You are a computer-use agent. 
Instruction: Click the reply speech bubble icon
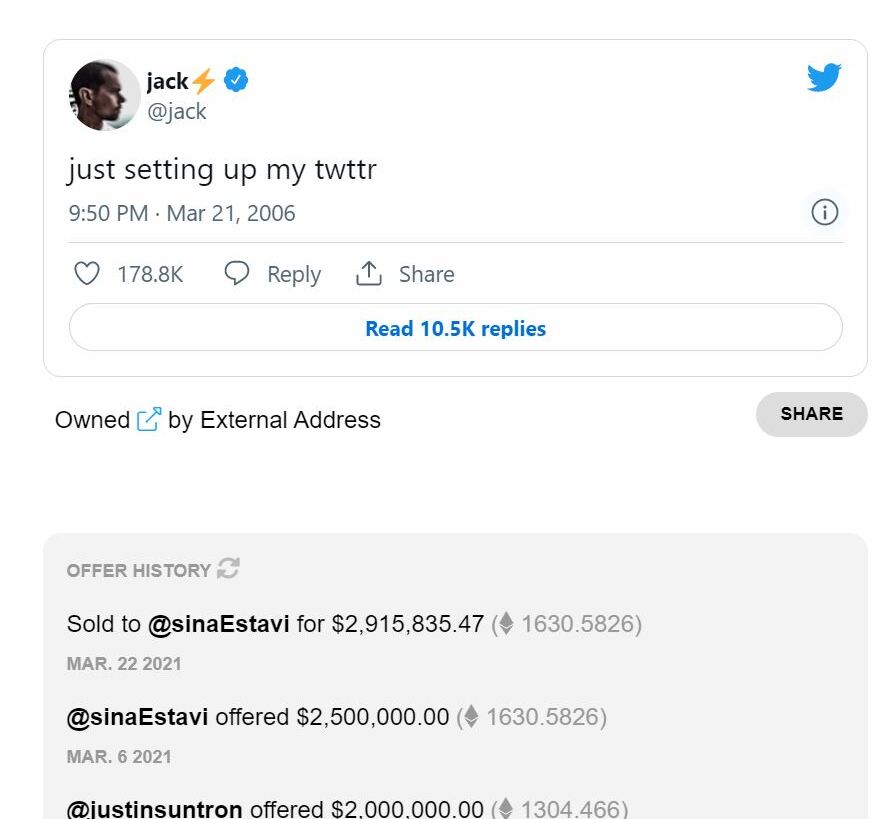tap(237, 274)
